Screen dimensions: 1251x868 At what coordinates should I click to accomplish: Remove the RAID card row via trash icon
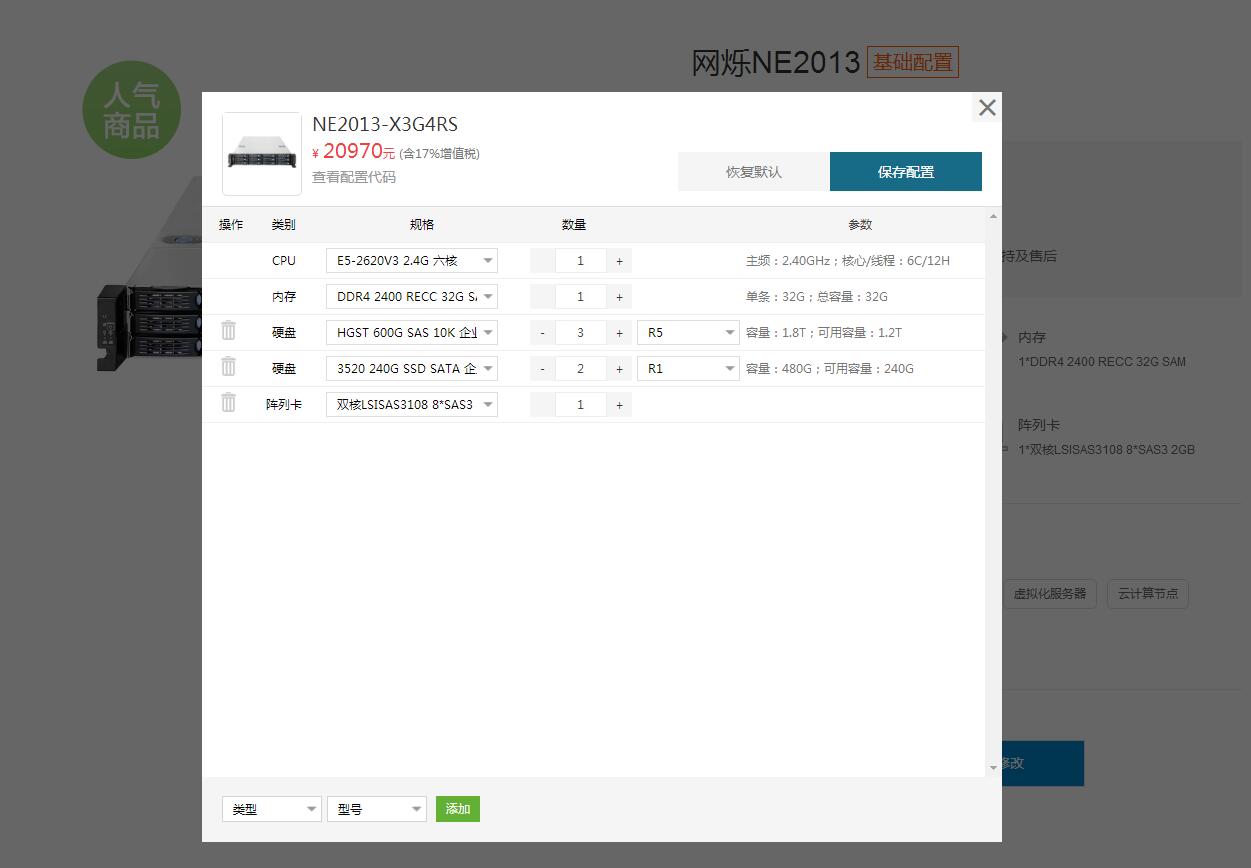point(229,403)
